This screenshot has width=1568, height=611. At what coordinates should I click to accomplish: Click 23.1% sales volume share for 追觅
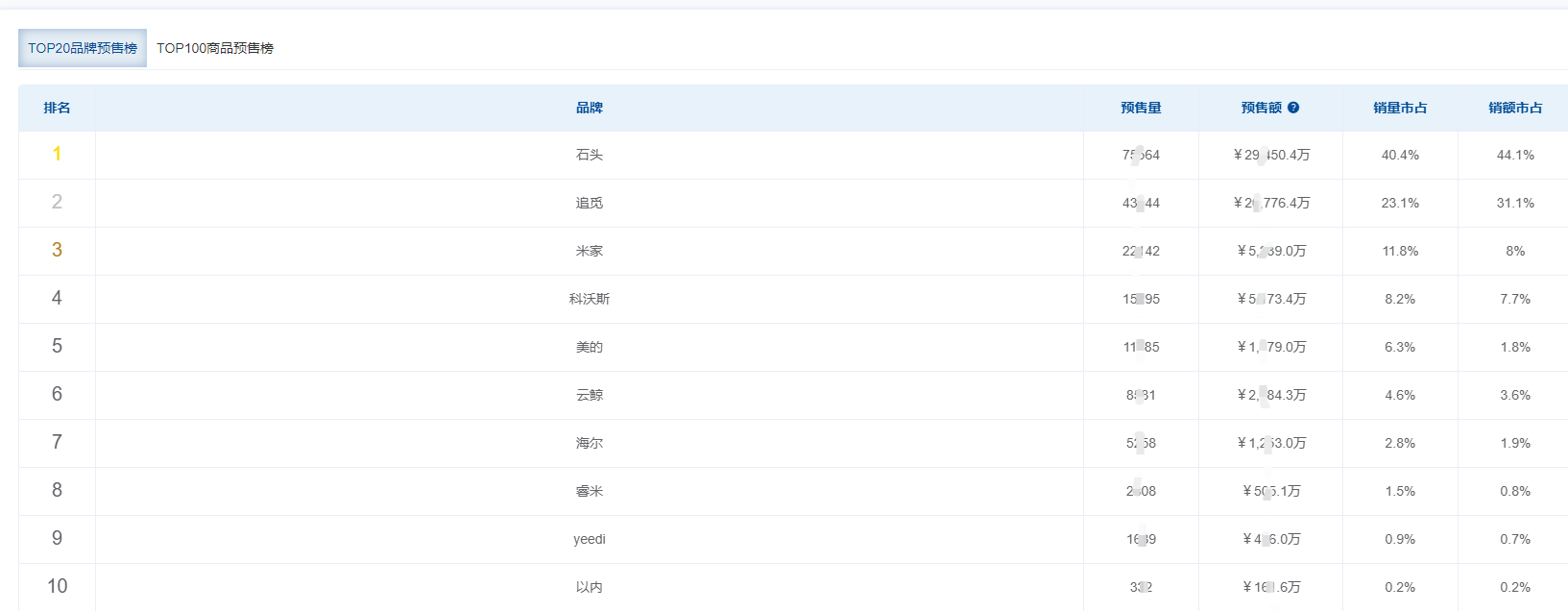(1400, 203)
